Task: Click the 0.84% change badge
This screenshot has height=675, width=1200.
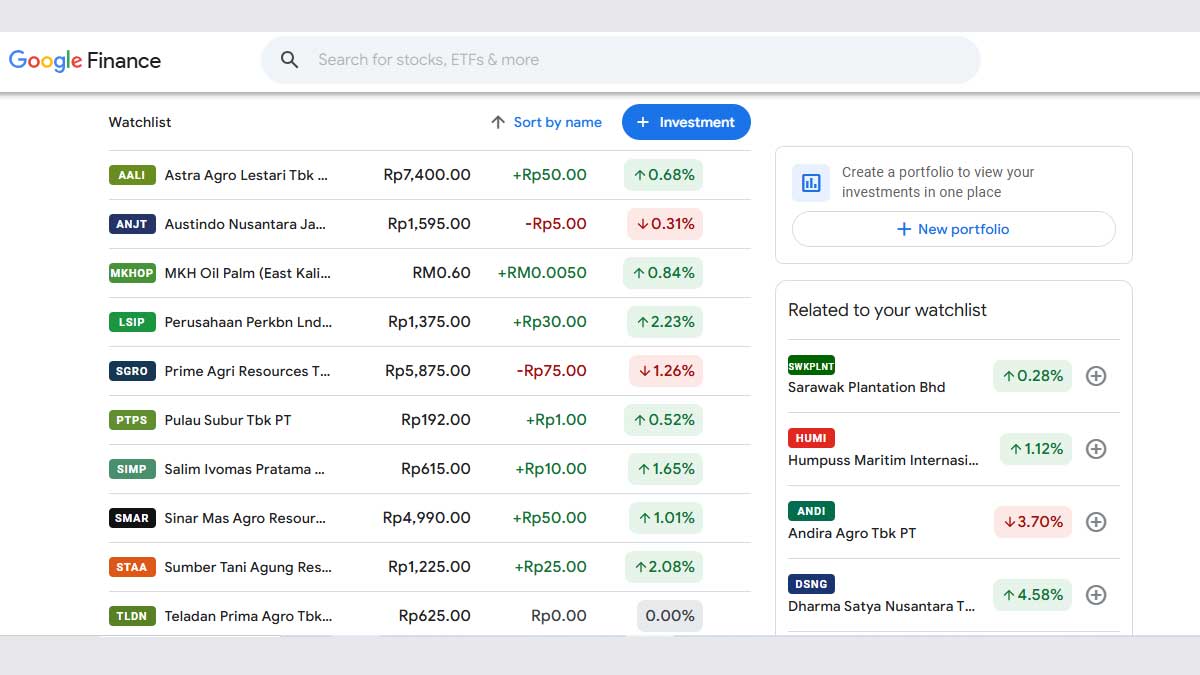Action: pos(663,273)
